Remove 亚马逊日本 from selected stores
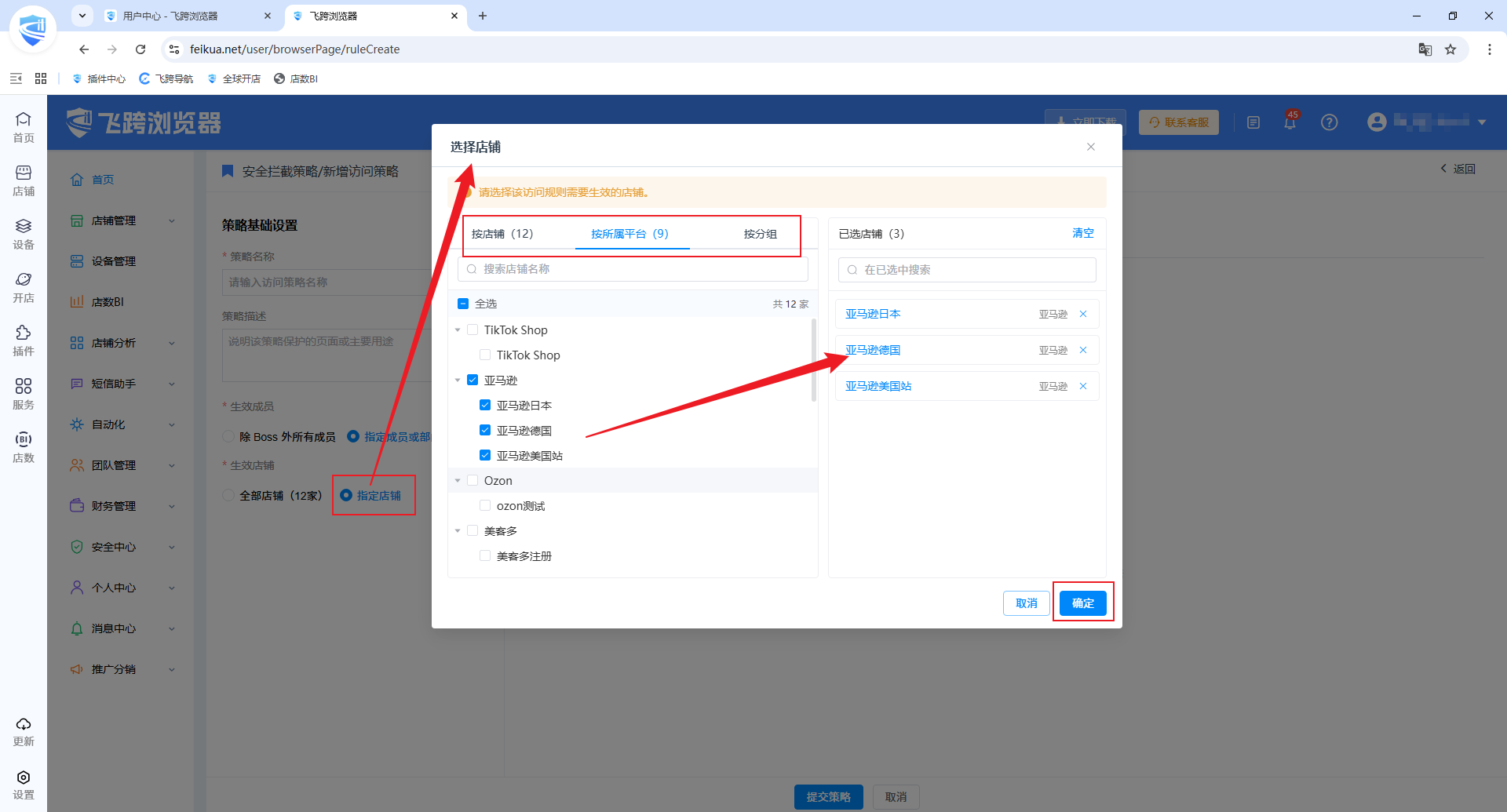Viewport: 1507px width, 812px height. (1083, 314)
